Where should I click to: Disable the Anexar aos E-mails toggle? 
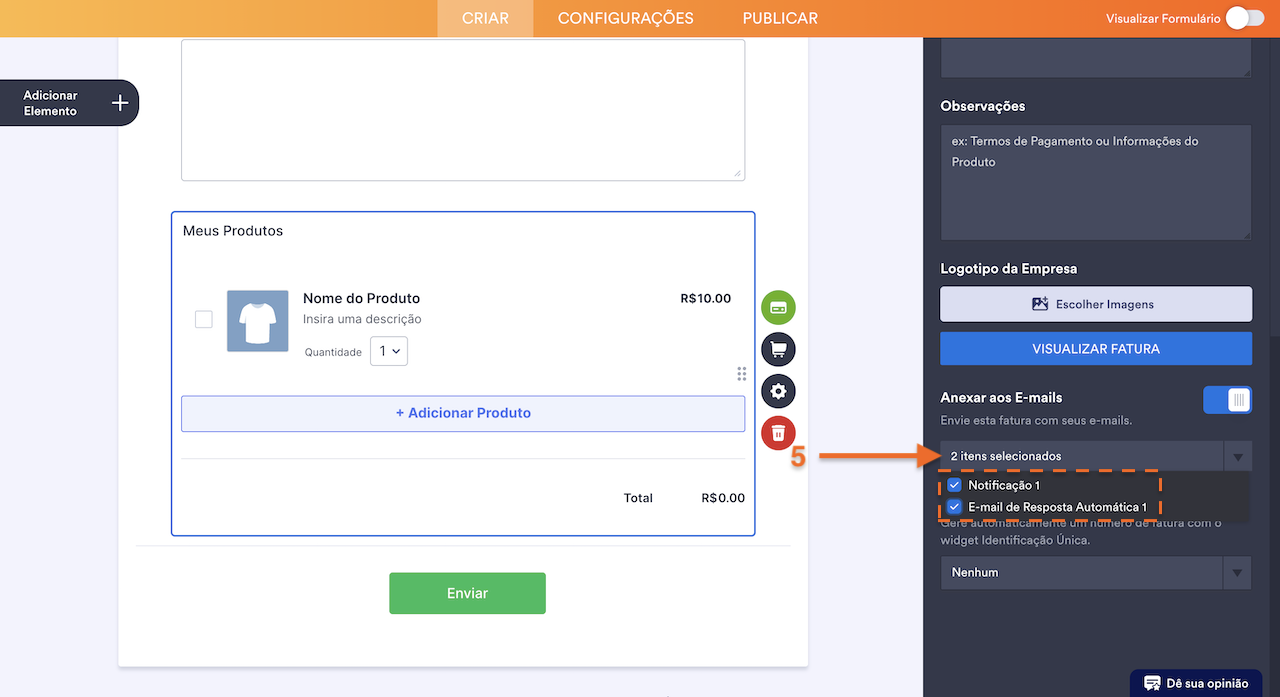pos(1227,399)
